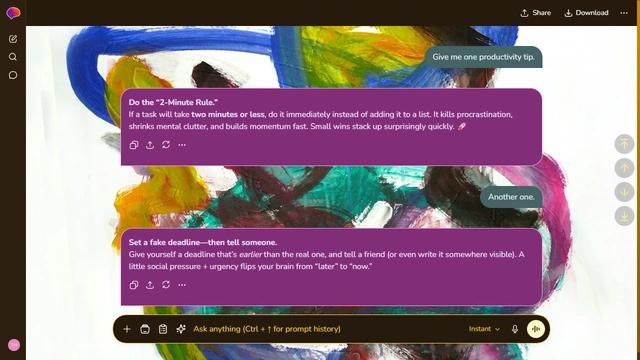Click the clipboard icon in the prompt bar

pos(163,329)
